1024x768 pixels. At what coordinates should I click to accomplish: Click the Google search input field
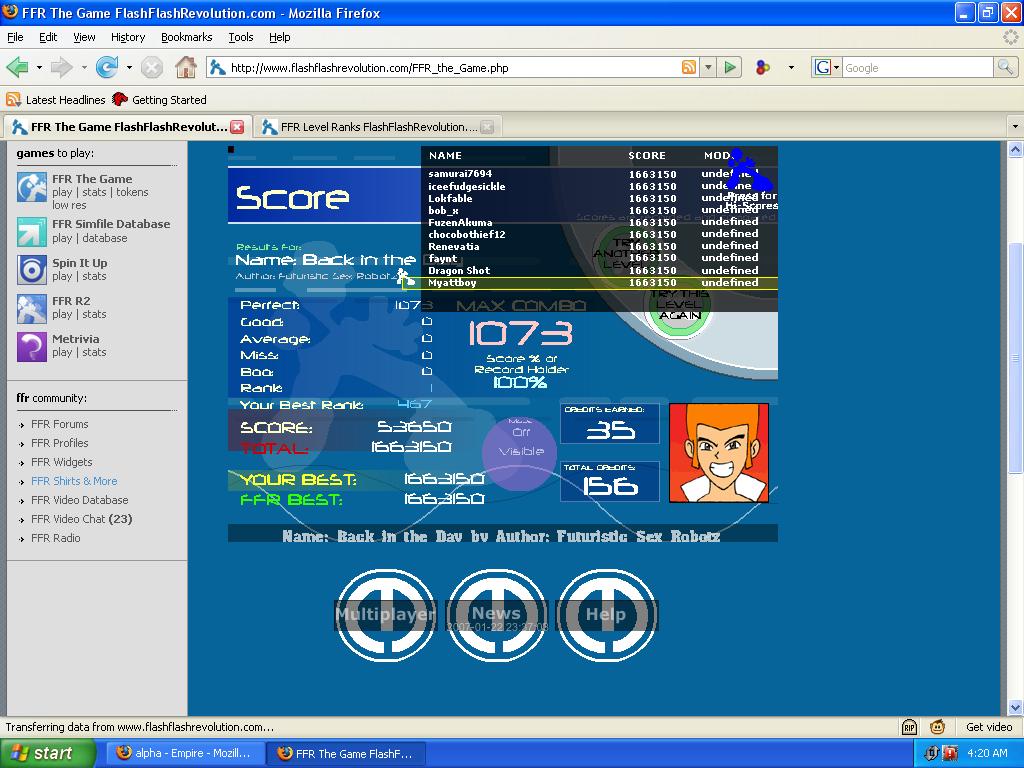tap(917, 67)
